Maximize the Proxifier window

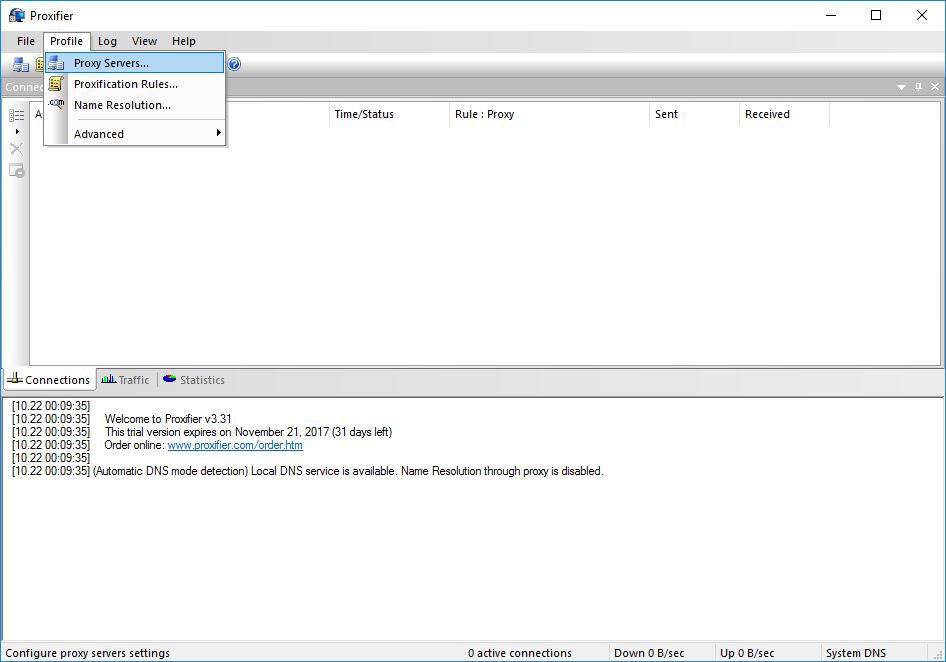click(876, 15)
